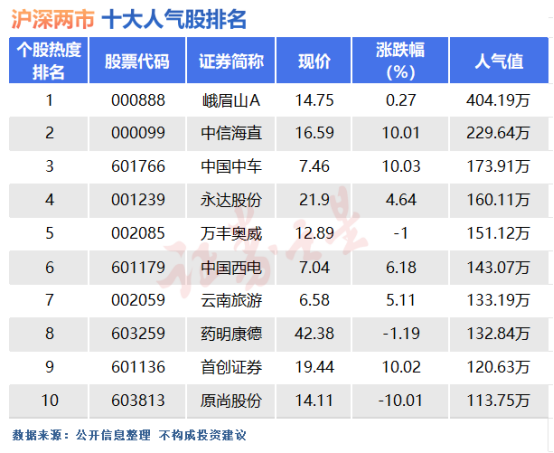
Task: Click popularity value 151.12万
Action: pyautogui.click(x=498, y=234)
